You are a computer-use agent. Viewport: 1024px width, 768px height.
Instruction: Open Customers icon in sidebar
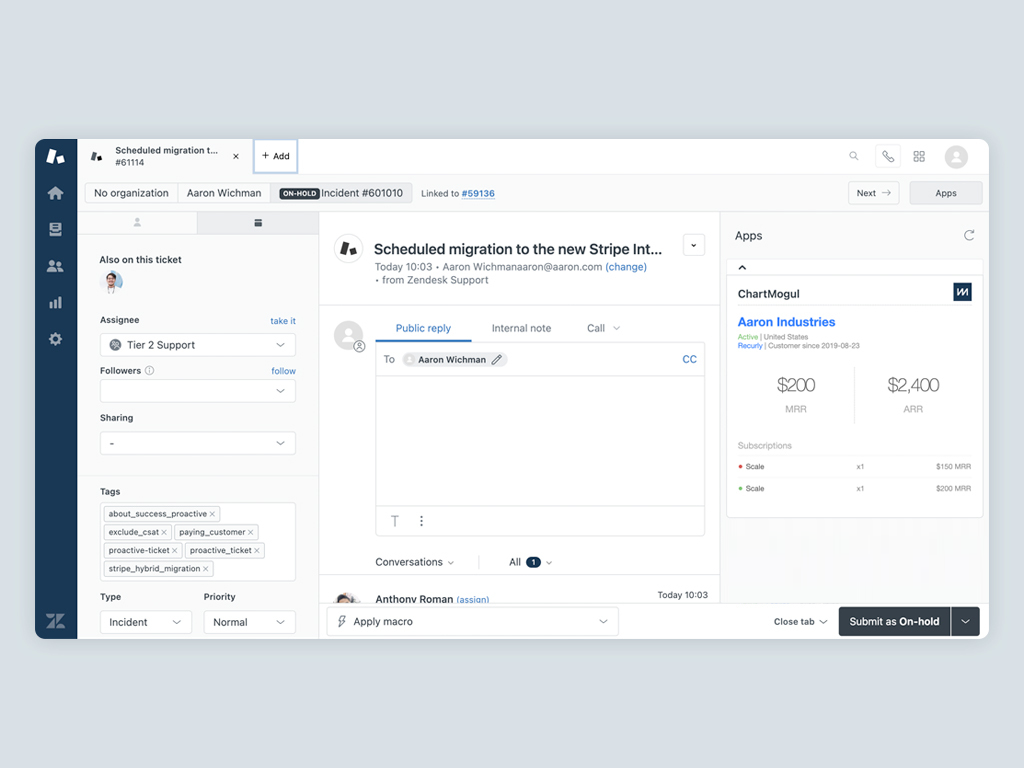point(55,266)
